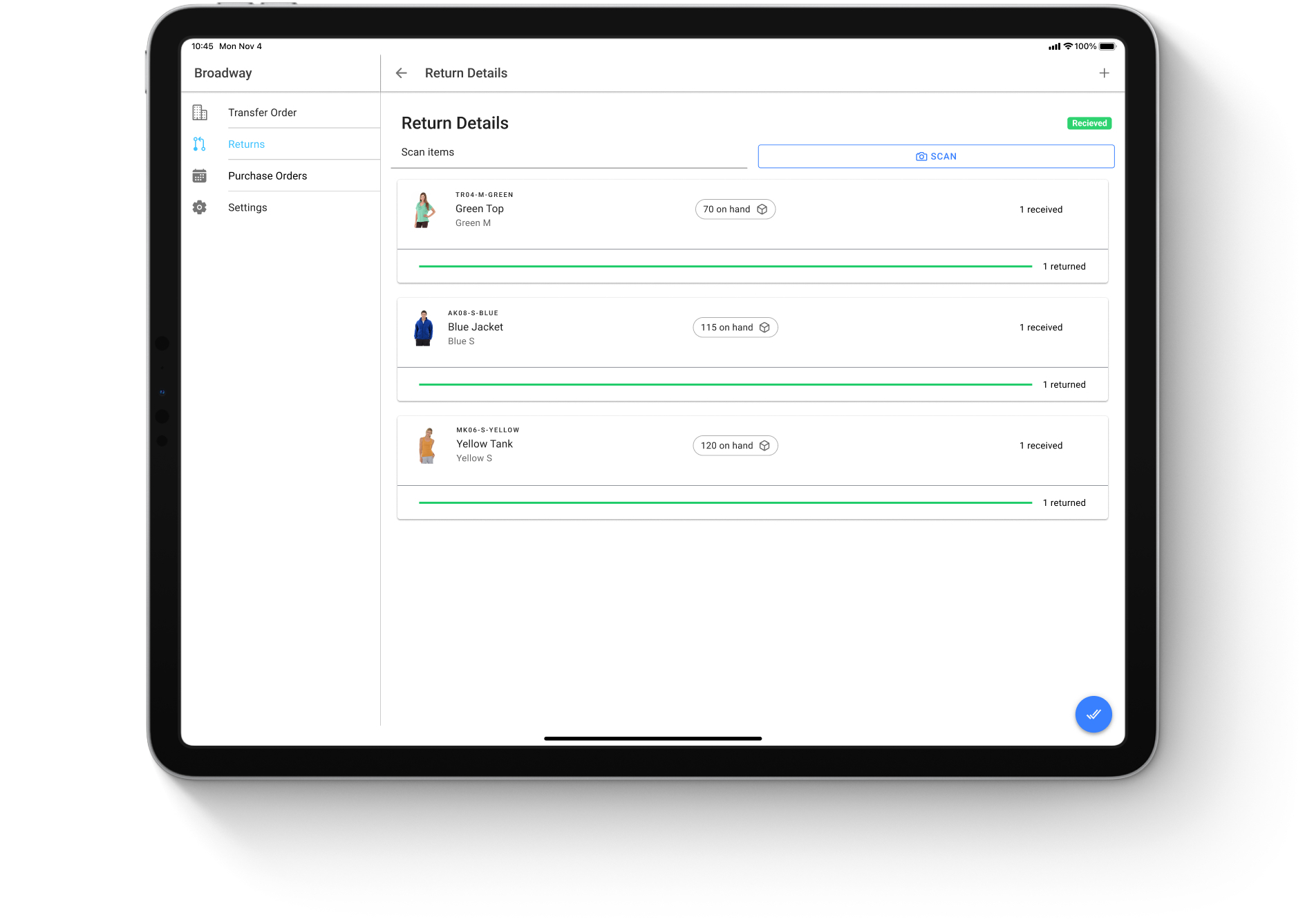Select the Transfer Order icon in the sidebar
1305x924 pixels.
(200, 111)
